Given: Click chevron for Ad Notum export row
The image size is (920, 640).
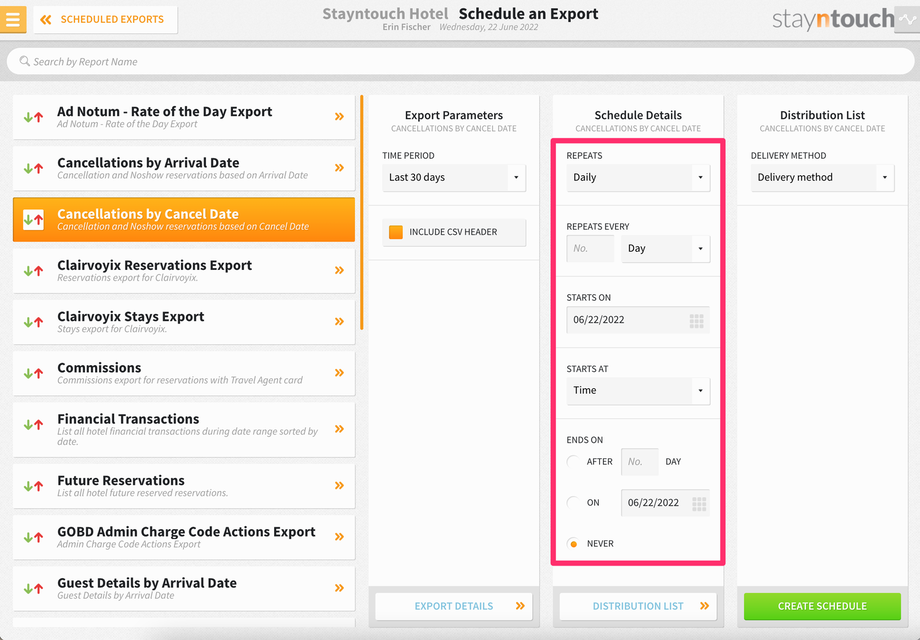Looking at the screenshot, I should click(339, 117).
